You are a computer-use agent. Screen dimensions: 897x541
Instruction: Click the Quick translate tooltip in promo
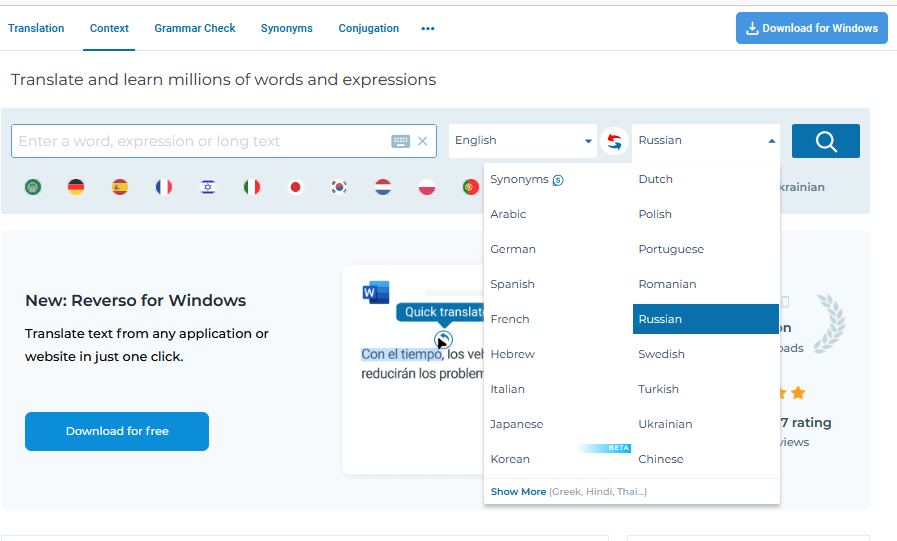tap(440, 312)
